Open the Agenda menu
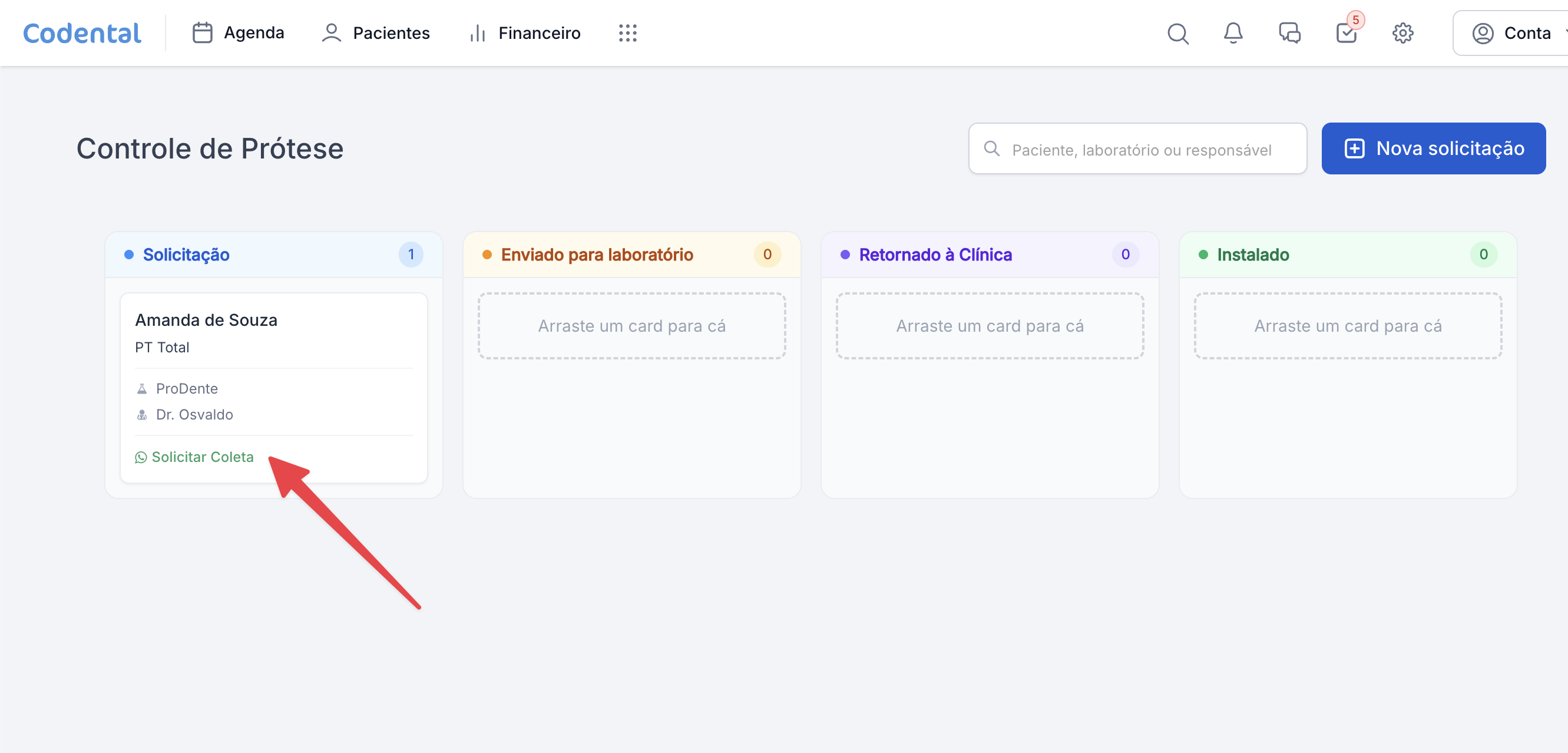Viewport: 1568px width, 753px height. 238,33
